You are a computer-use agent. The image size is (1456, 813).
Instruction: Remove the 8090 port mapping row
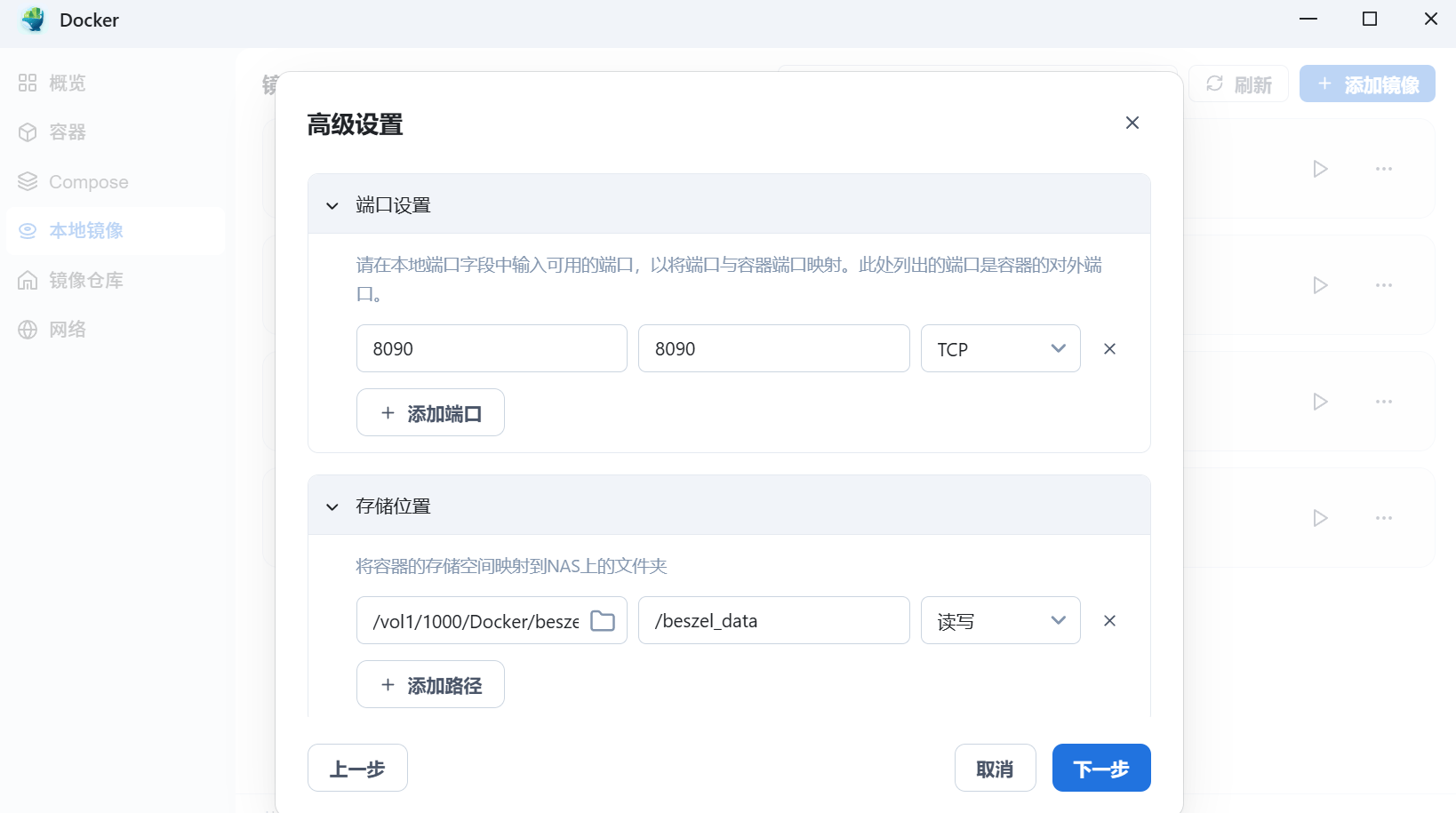point(1109,349)
